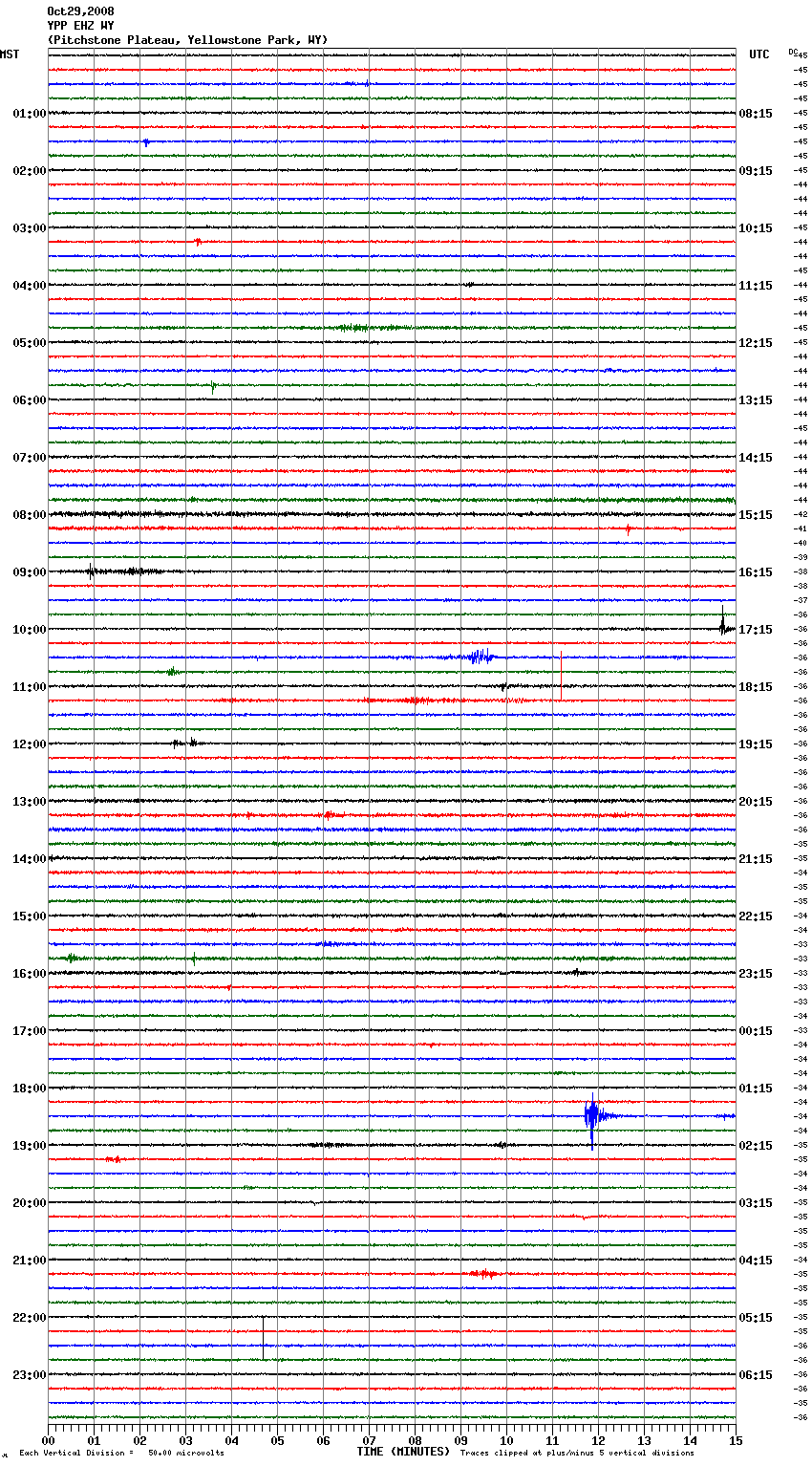Select the 22:00 MST row label
The width and height of the screenshot is (812, 1466).
point(30,1318)
